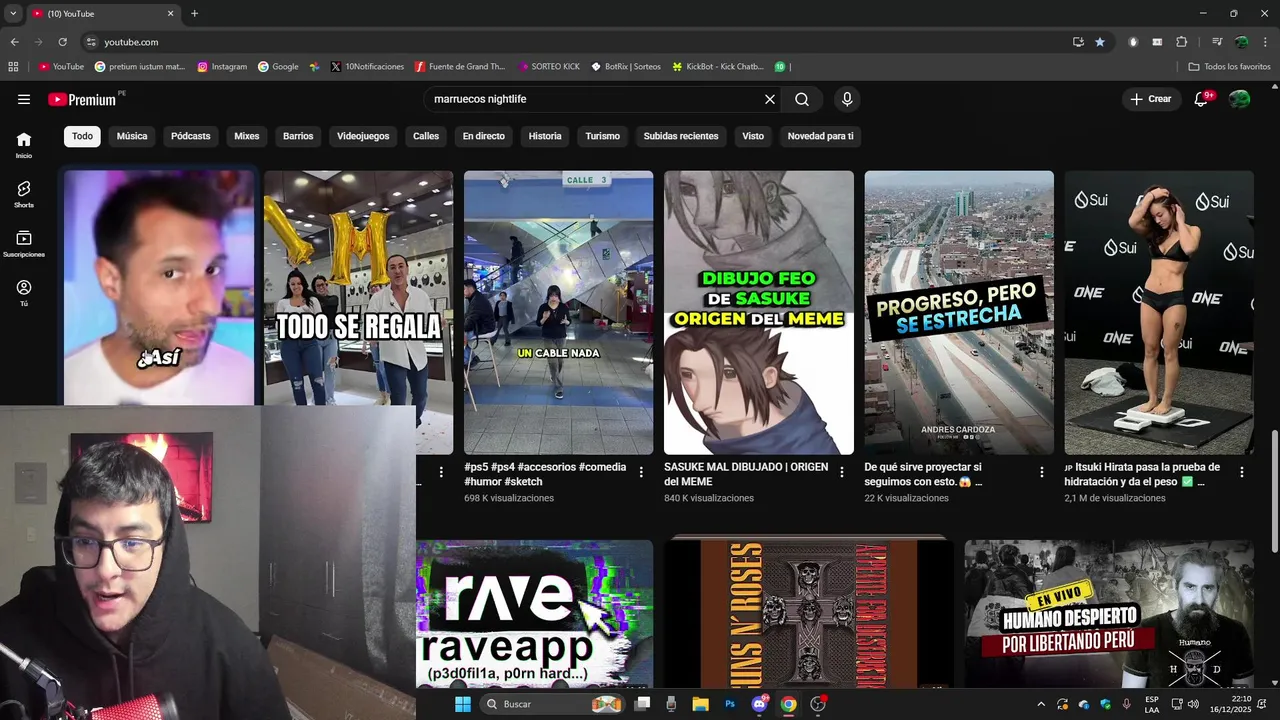Select the Historia filter chip

click(545, 136)
